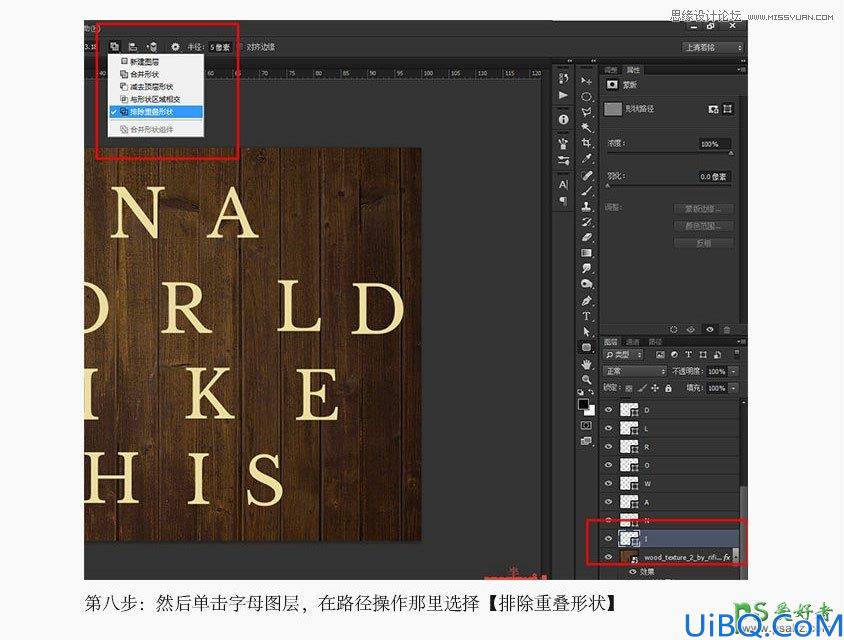844x640 pixels.
Task: Select the Pen tool
Action: (x=586, y=300)
